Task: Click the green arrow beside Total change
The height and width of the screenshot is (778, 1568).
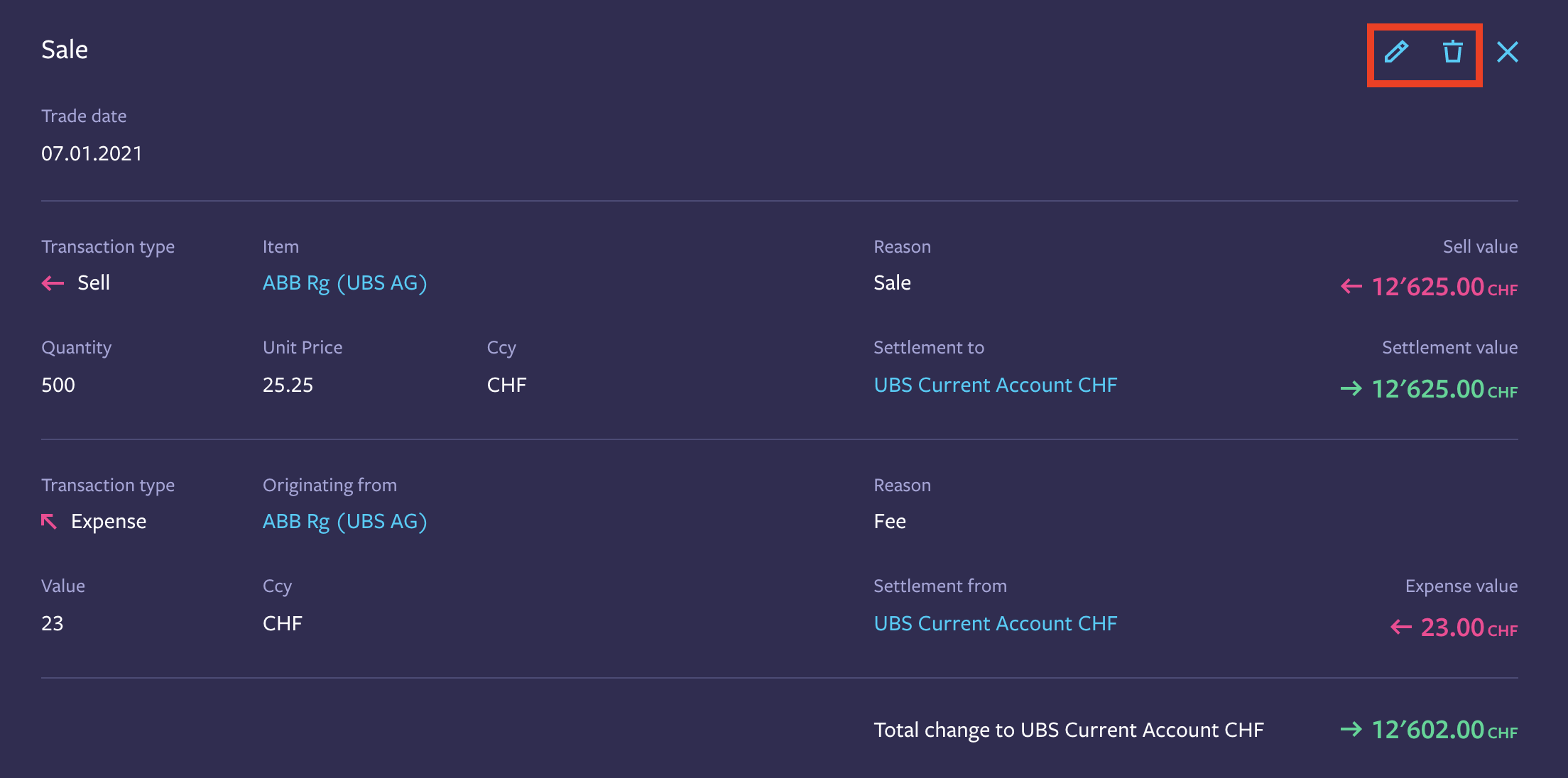Action: pos(1351,730)
